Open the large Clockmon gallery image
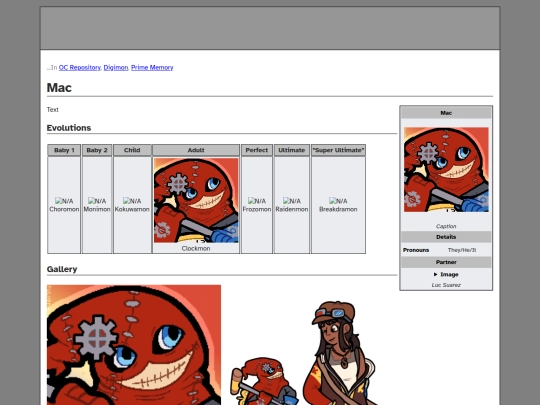The image size is (540, 405). pos(134,345)
